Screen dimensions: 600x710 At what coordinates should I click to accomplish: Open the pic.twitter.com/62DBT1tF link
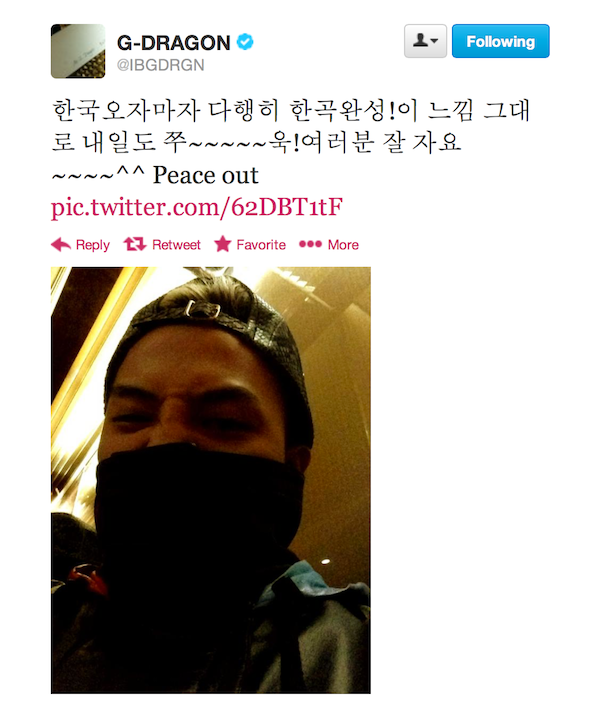197,207
